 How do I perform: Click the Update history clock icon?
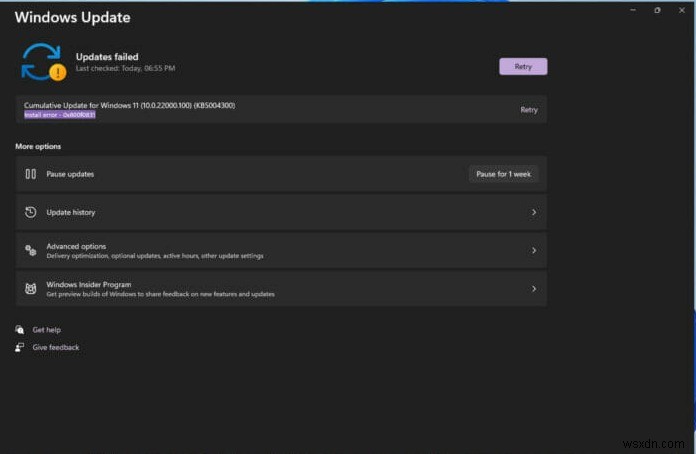point(31,213)
